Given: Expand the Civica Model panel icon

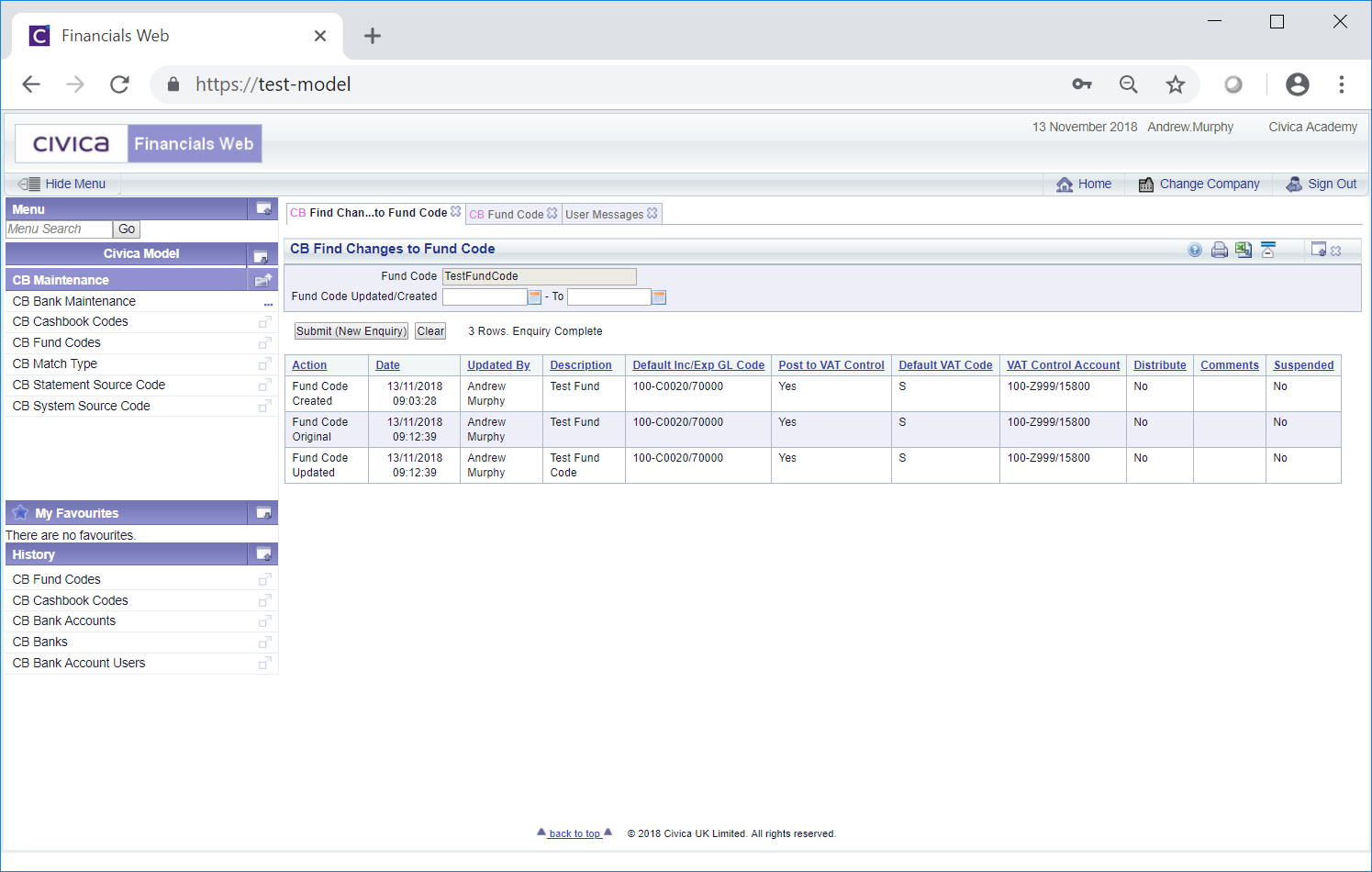Looking at the screenshot, I should point(261,256).
